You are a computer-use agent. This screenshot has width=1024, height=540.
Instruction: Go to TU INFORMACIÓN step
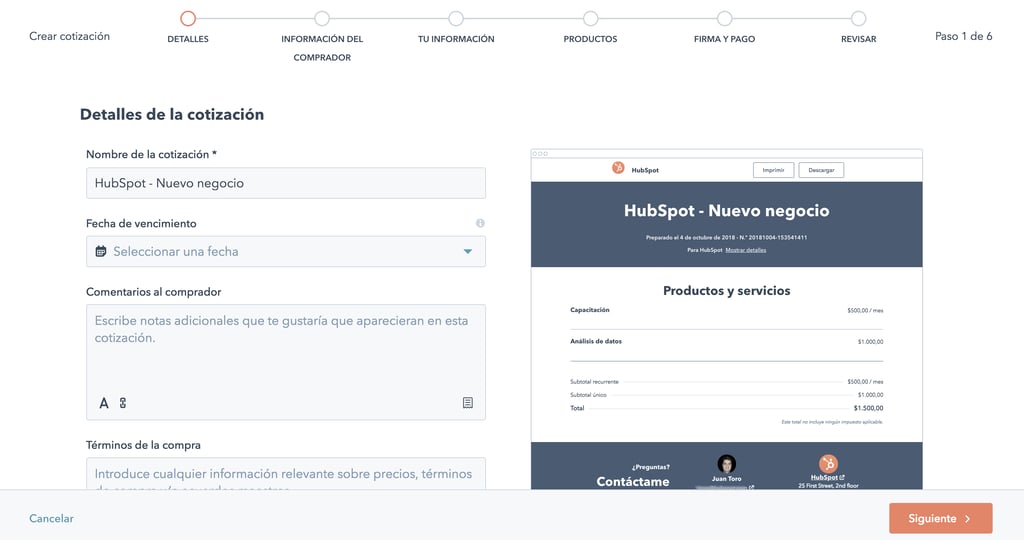coord(456,18)
